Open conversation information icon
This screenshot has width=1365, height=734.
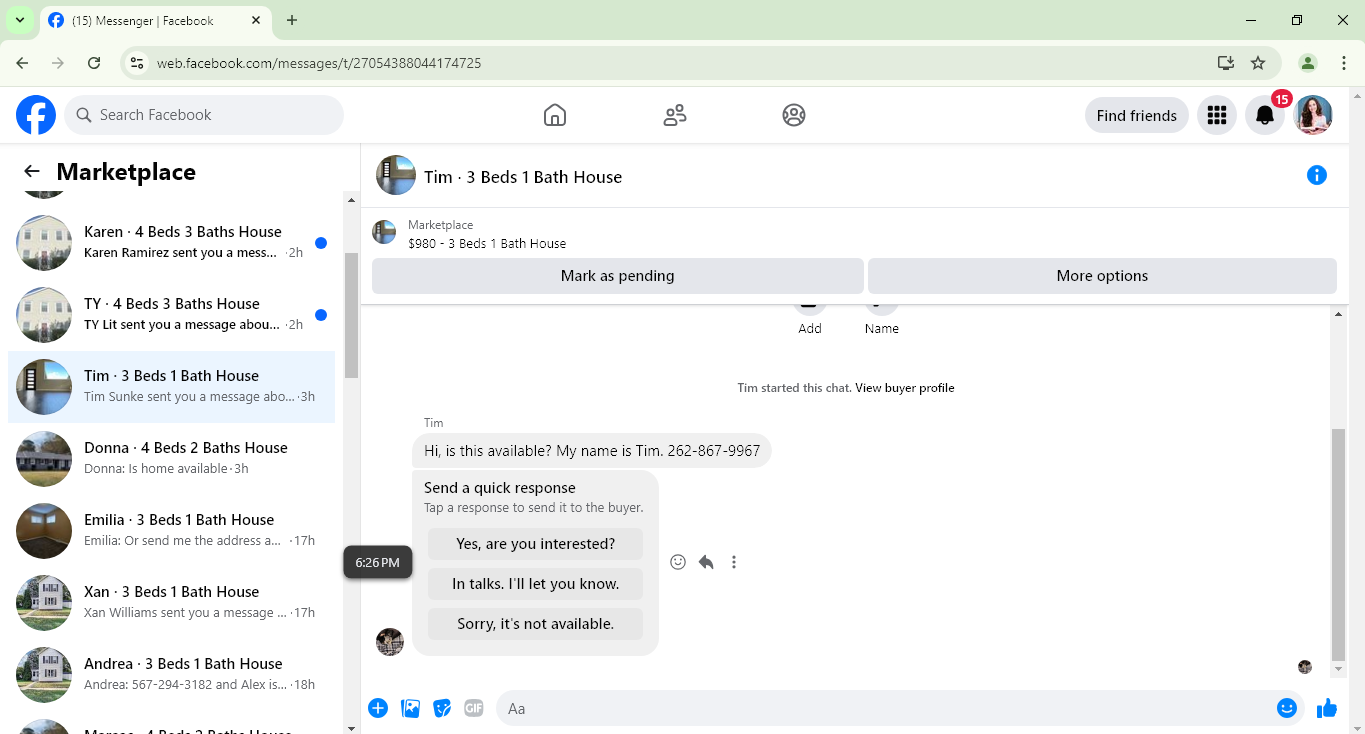(x=1317, y=176)
